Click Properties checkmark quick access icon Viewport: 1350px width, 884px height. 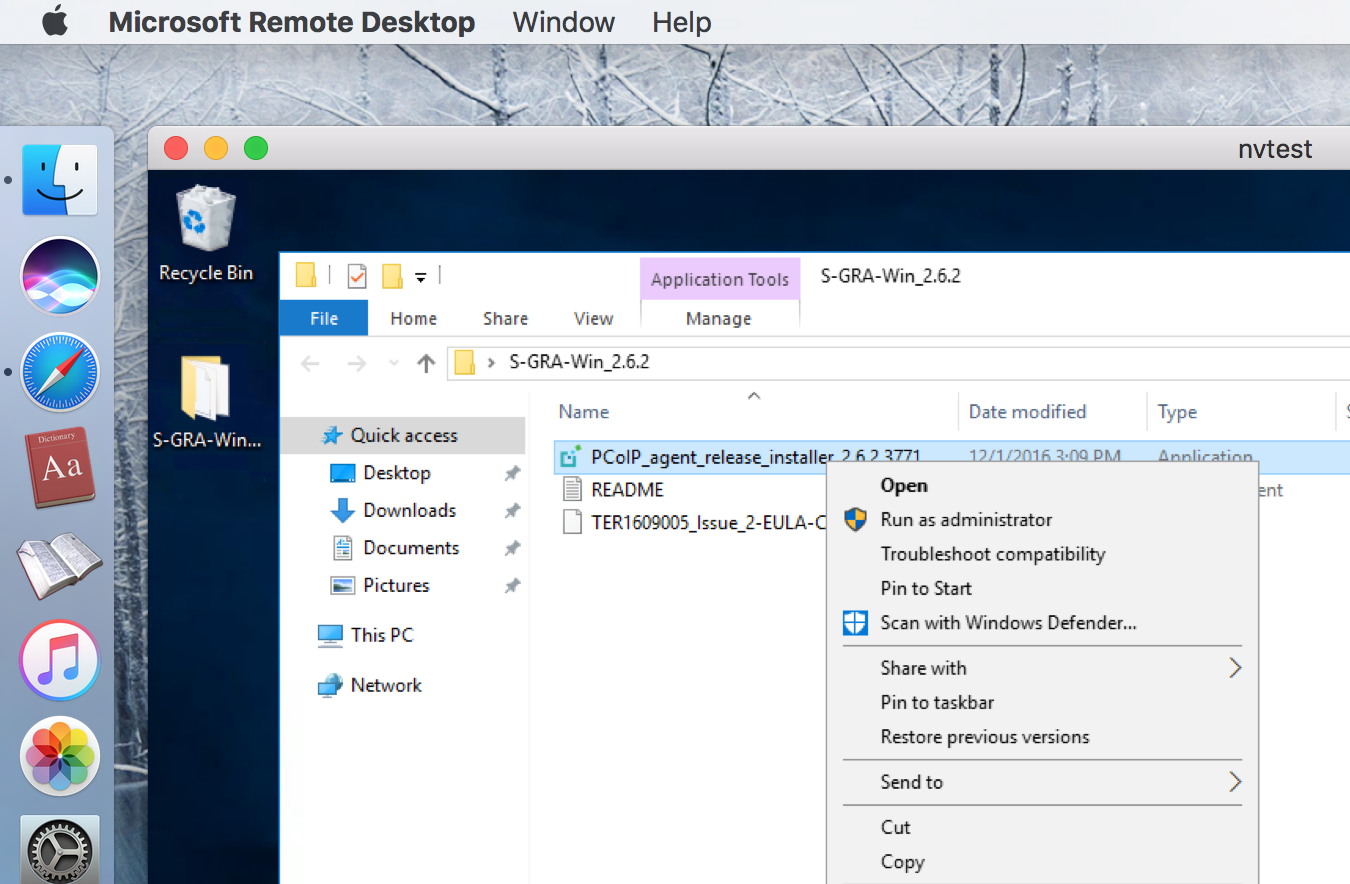coord(357,276)
